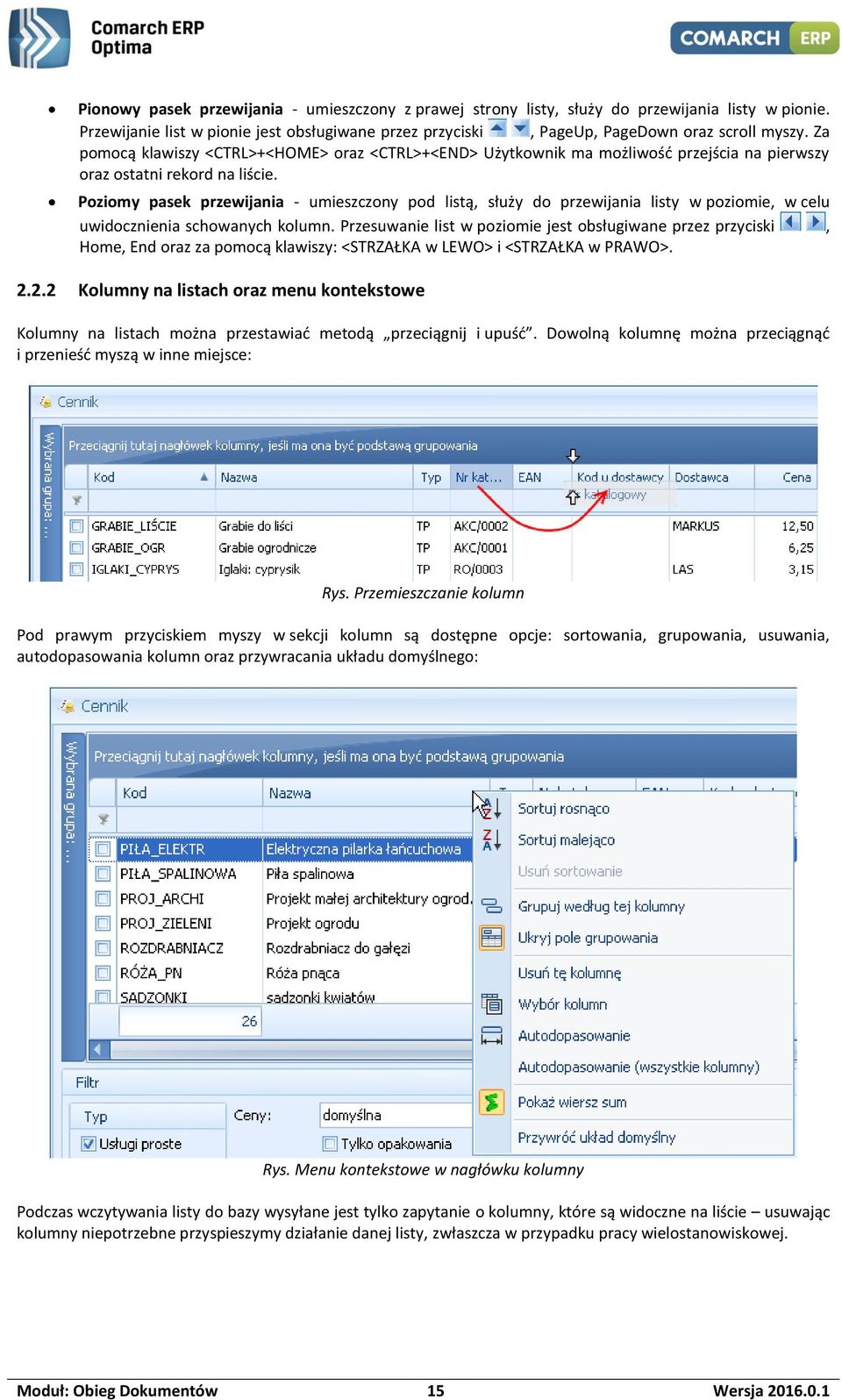Enable the Tylko opakowania checkbox

[331, 1144]
